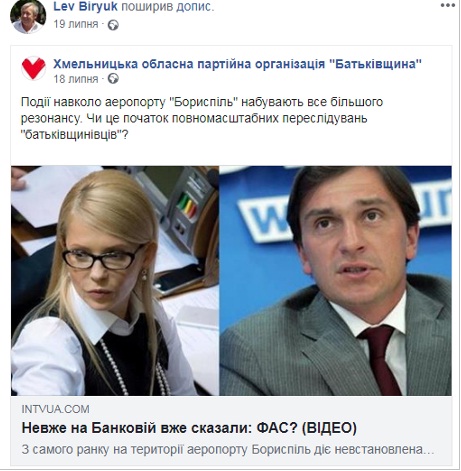
Task: Open Хмельницька обласна партійна організація page link
Action: point(237,63)
